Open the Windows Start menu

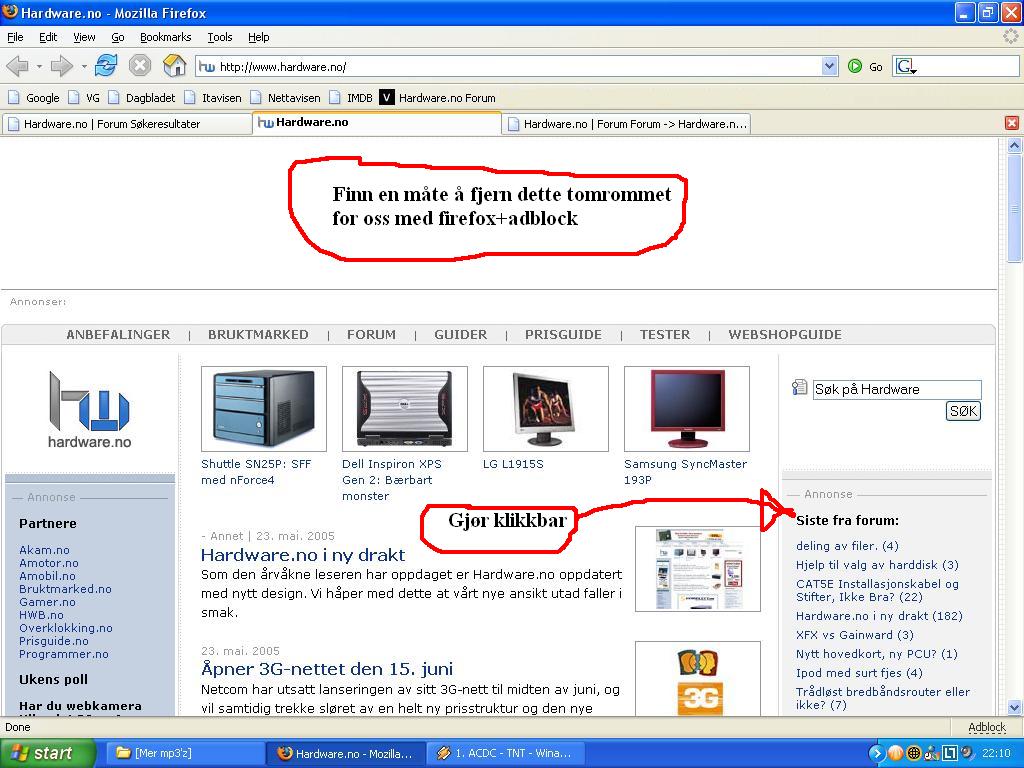[x=47, y=753]
